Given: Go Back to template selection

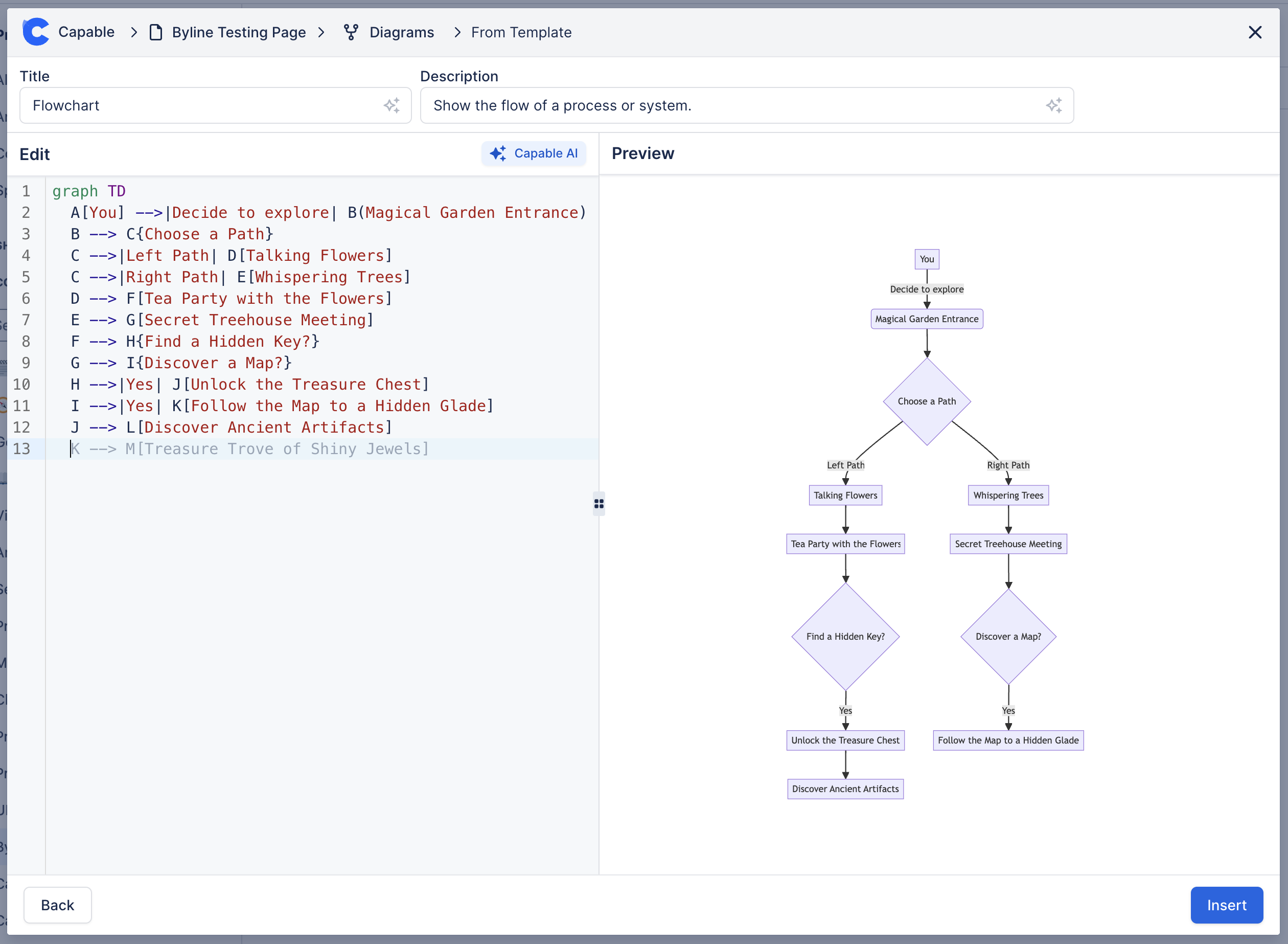Looking at the screenshot, I should pos(57,905).
